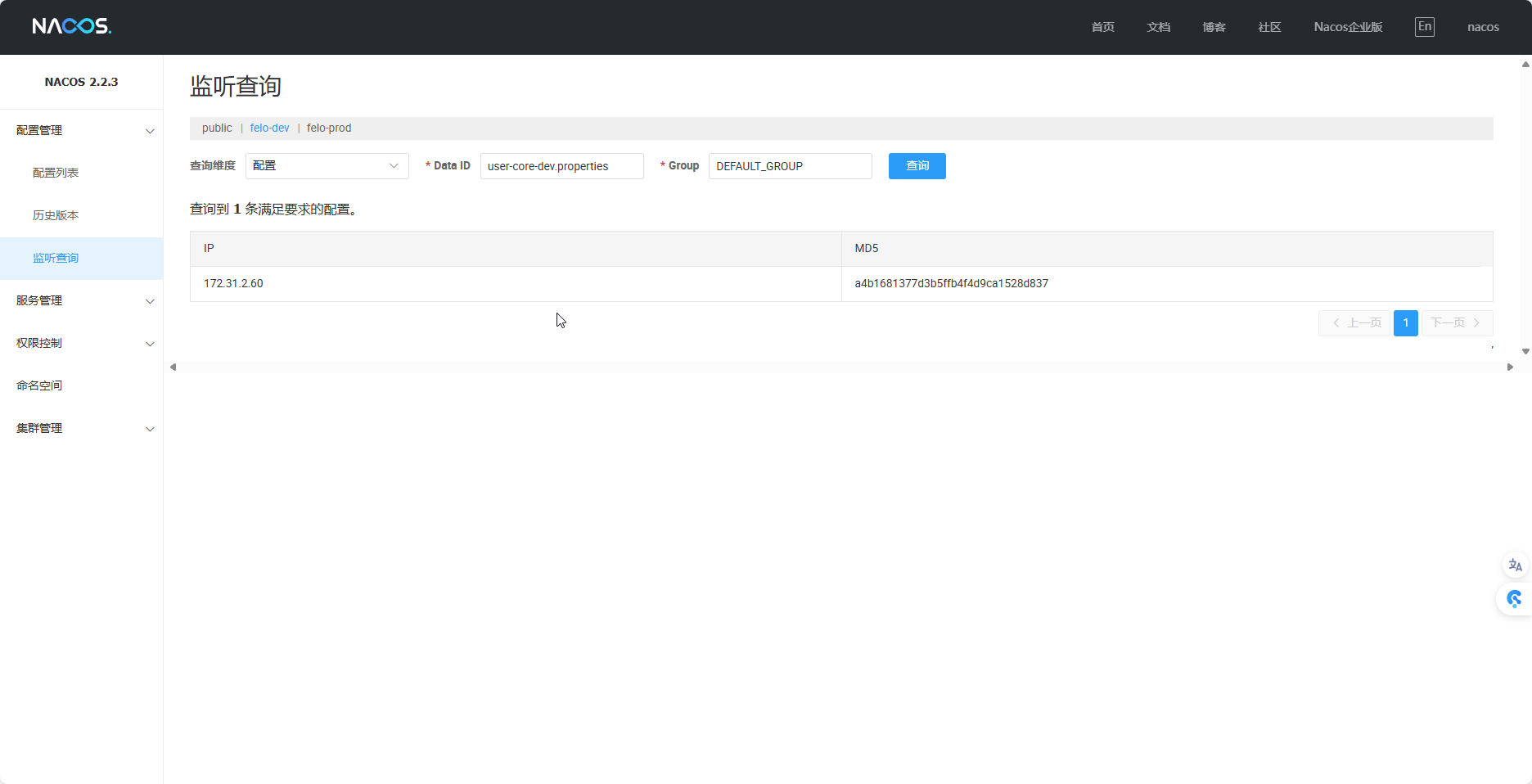Select 配置管理 menu label

pos(39,130)
